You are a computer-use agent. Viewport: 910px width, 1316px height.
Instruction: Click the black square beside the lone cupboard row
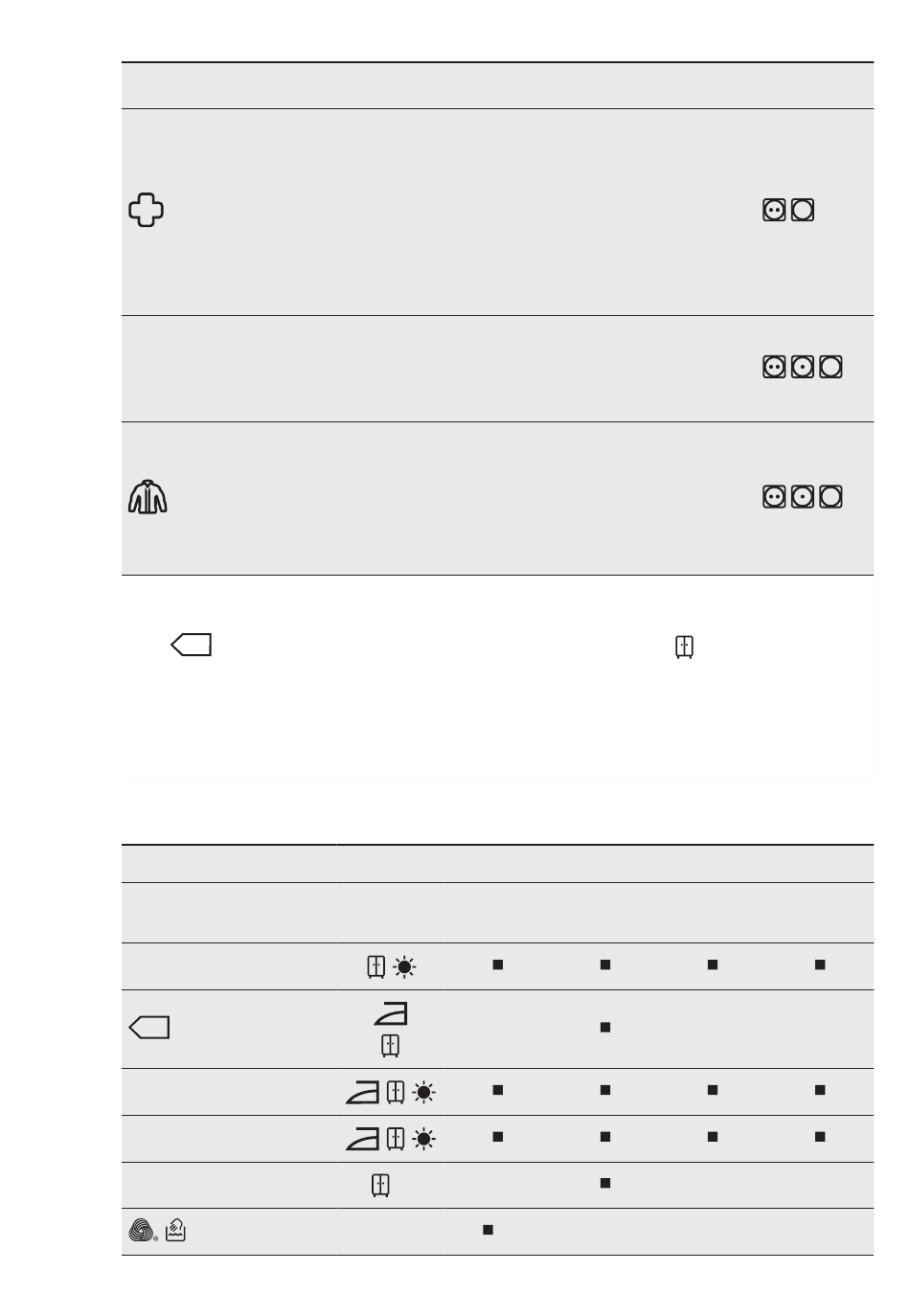(604, 1184)
